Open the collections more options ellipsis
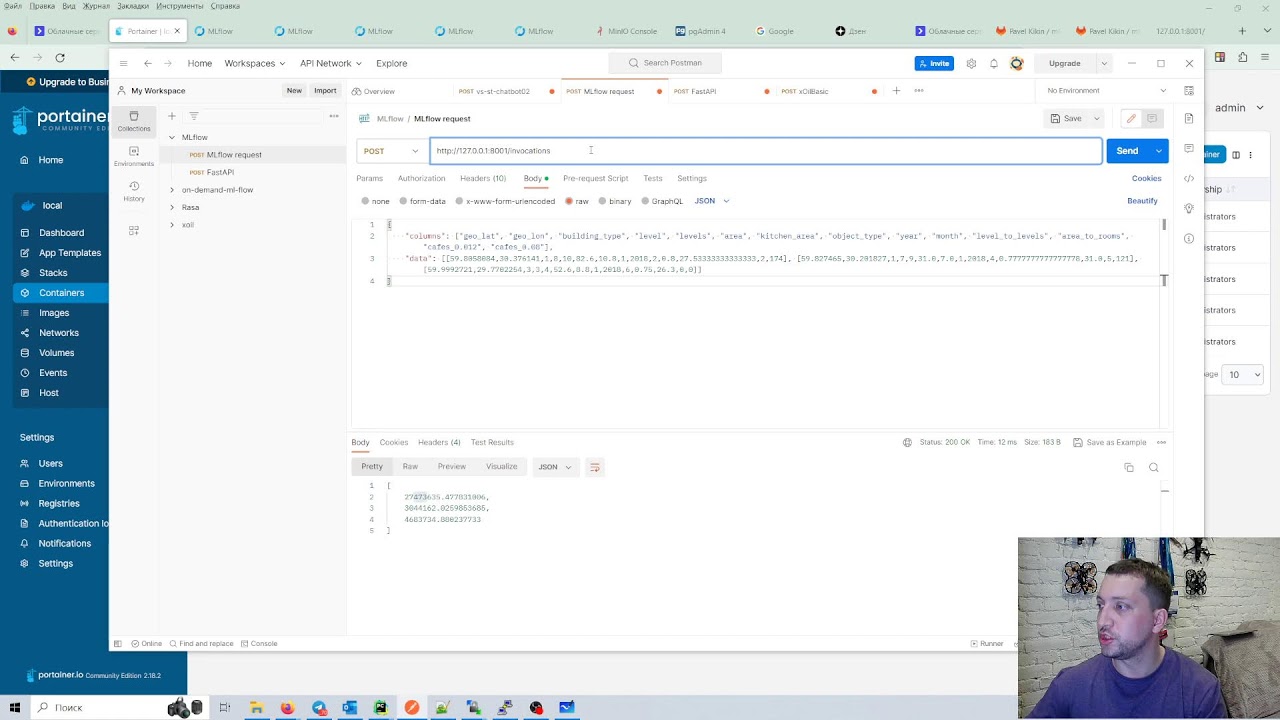 click(x=334, y=116)
